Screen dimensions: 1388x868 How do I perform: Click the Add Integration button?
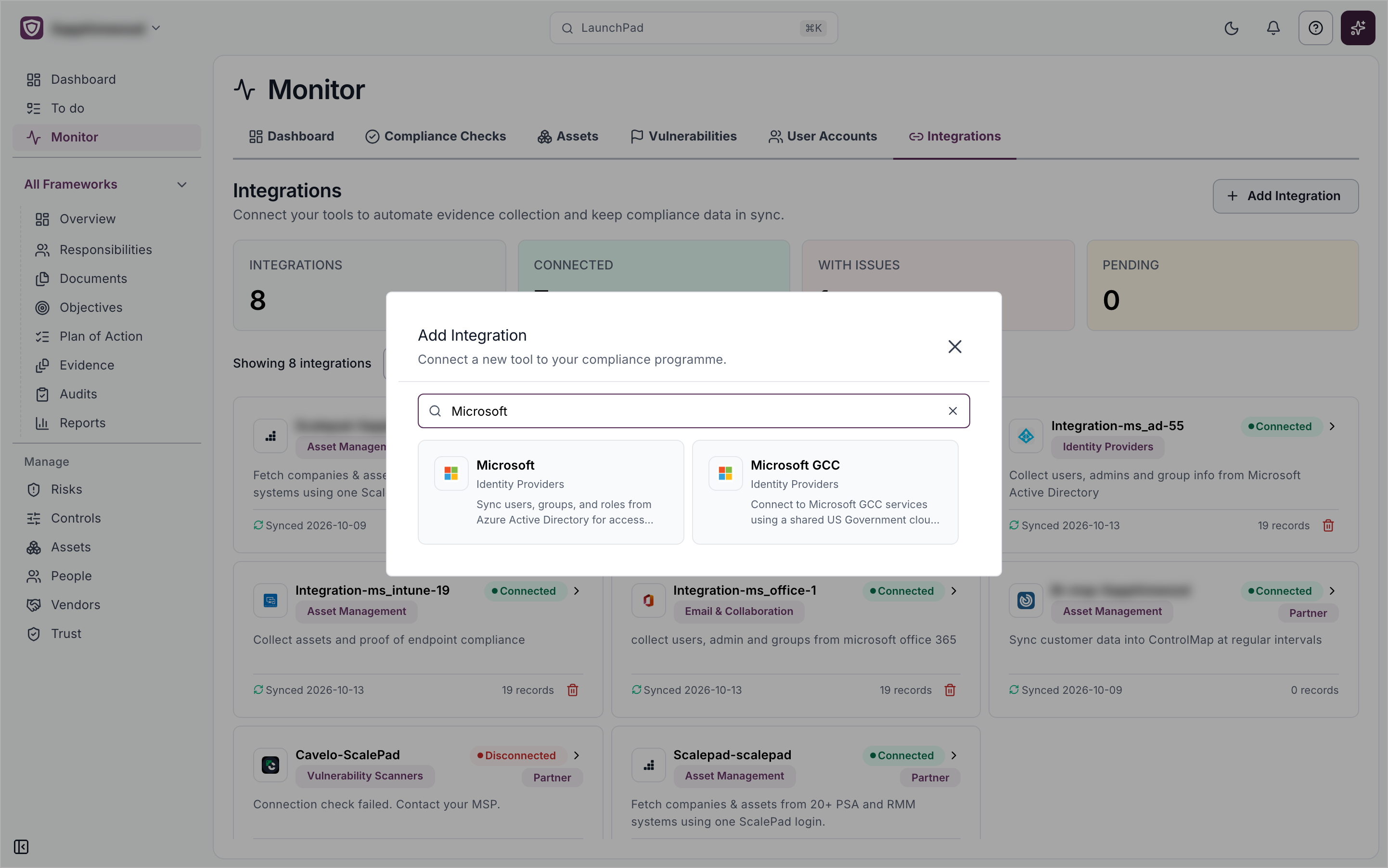coord(1285,196)
